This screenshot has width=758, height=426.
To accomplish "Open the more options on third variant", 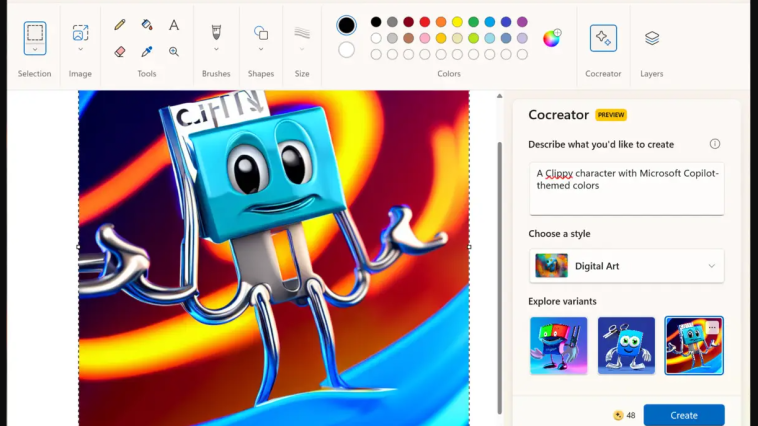I will click(x=712, y=328).
